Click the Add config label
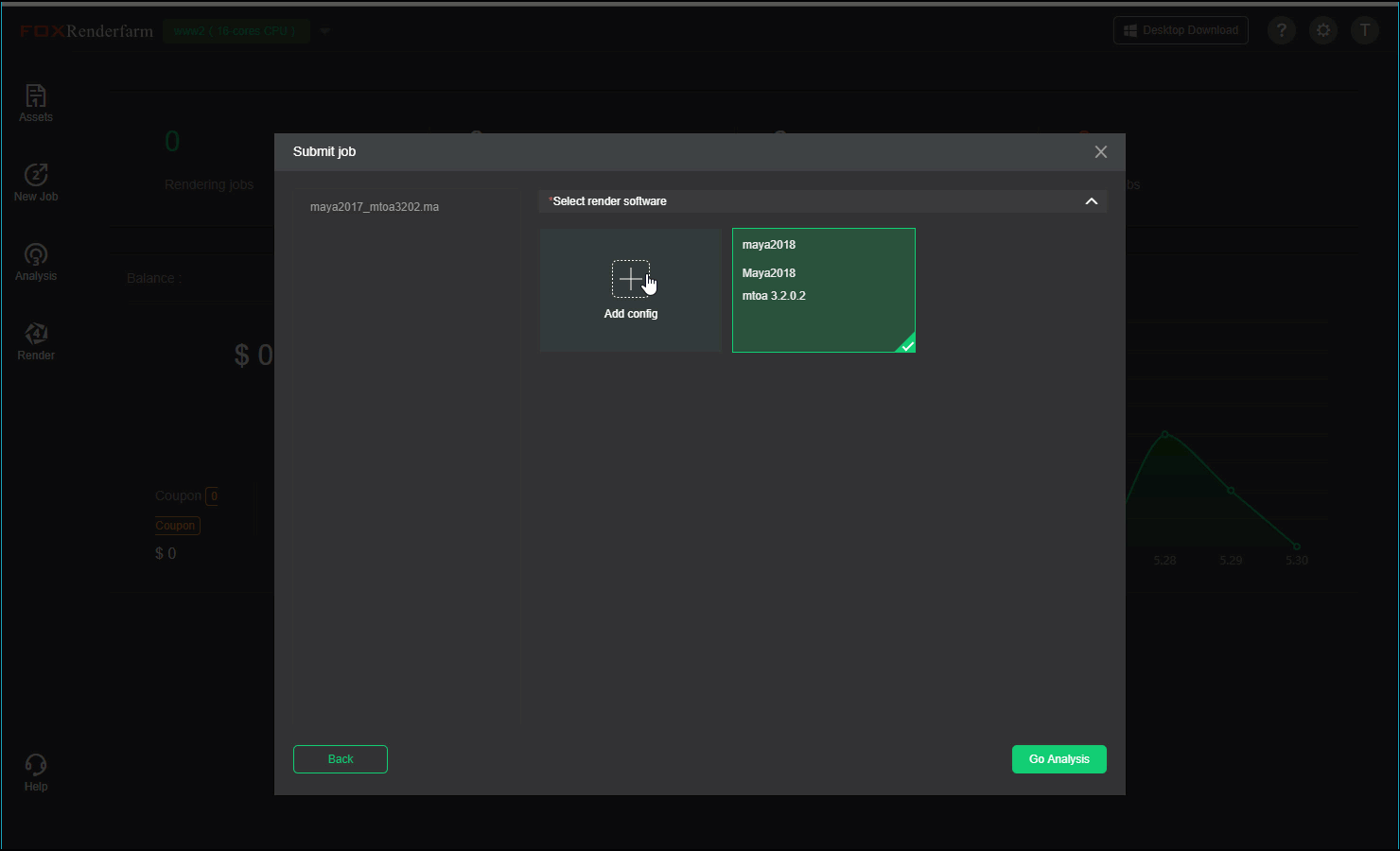This screenshot has height=851, width=1400. tap(631, 314)
